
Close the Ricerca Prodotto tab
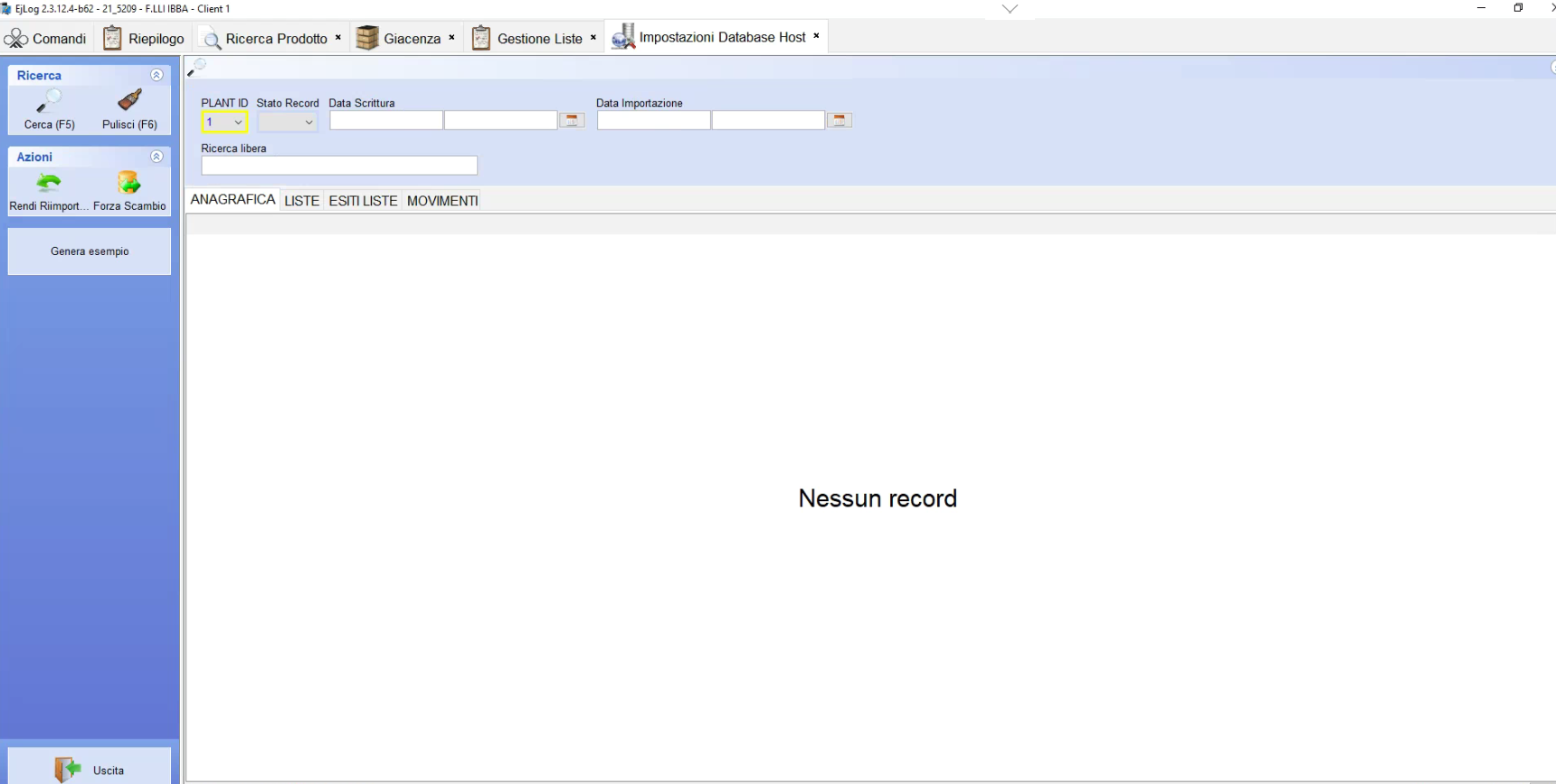(338, 37)
